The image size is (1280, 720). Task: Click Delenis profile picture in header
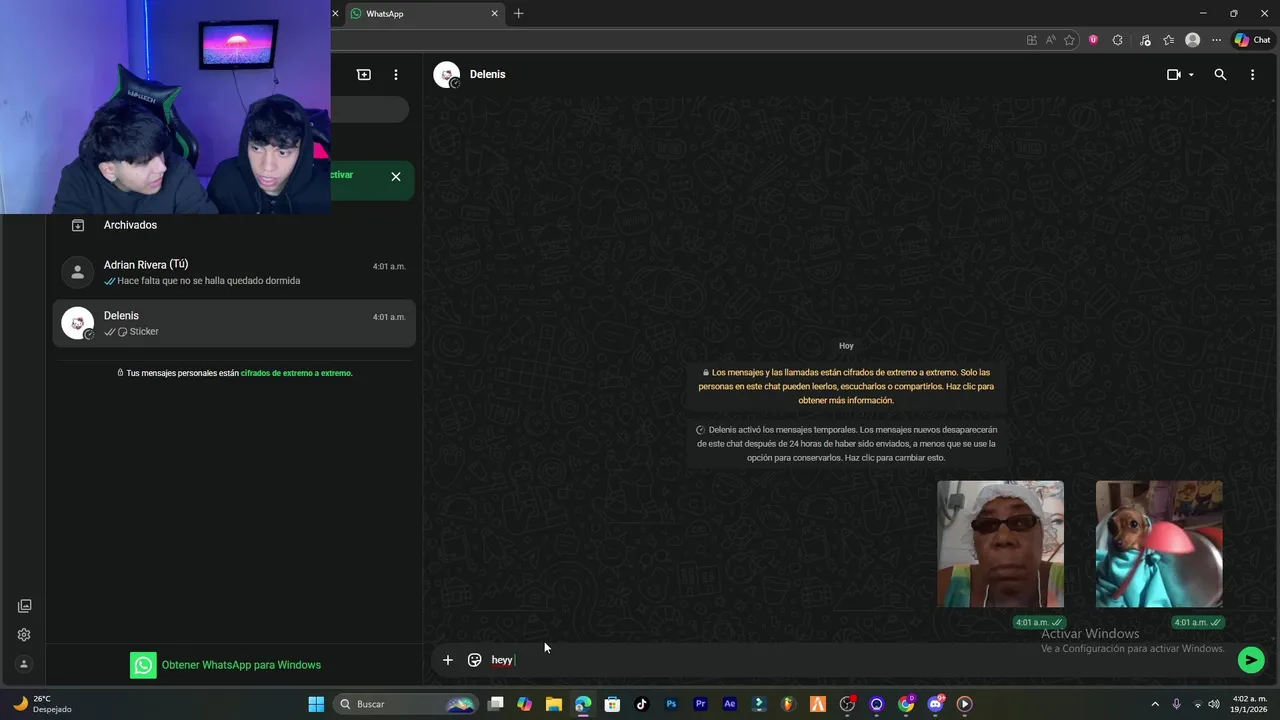(x=447, y=75)
